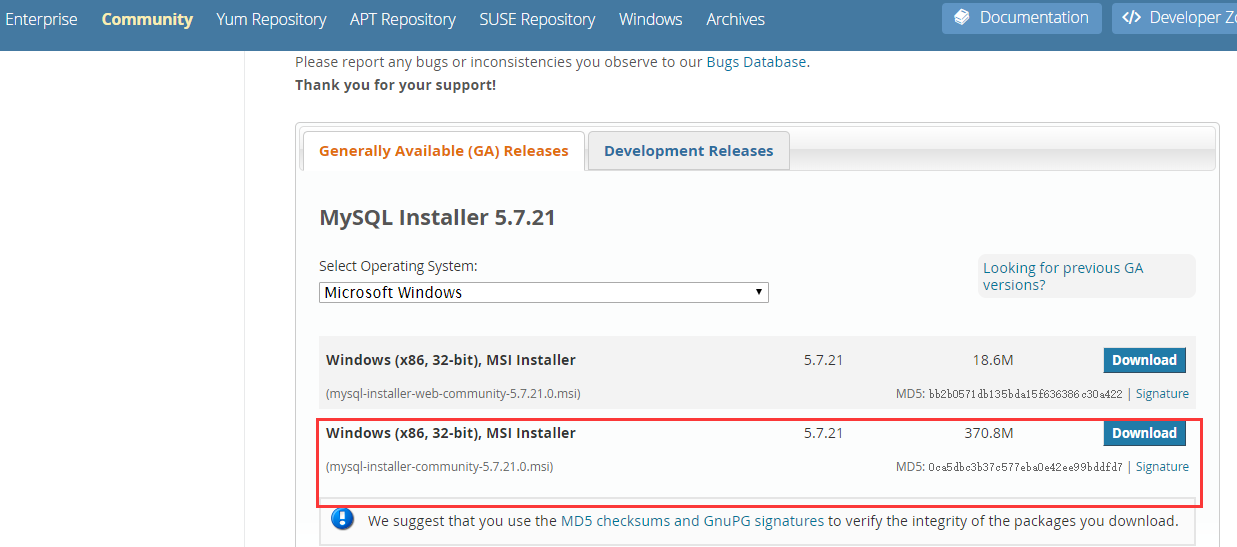Open Signature link for web-community installer
The image size is (1237, 547).
[x=1162, y=394]
